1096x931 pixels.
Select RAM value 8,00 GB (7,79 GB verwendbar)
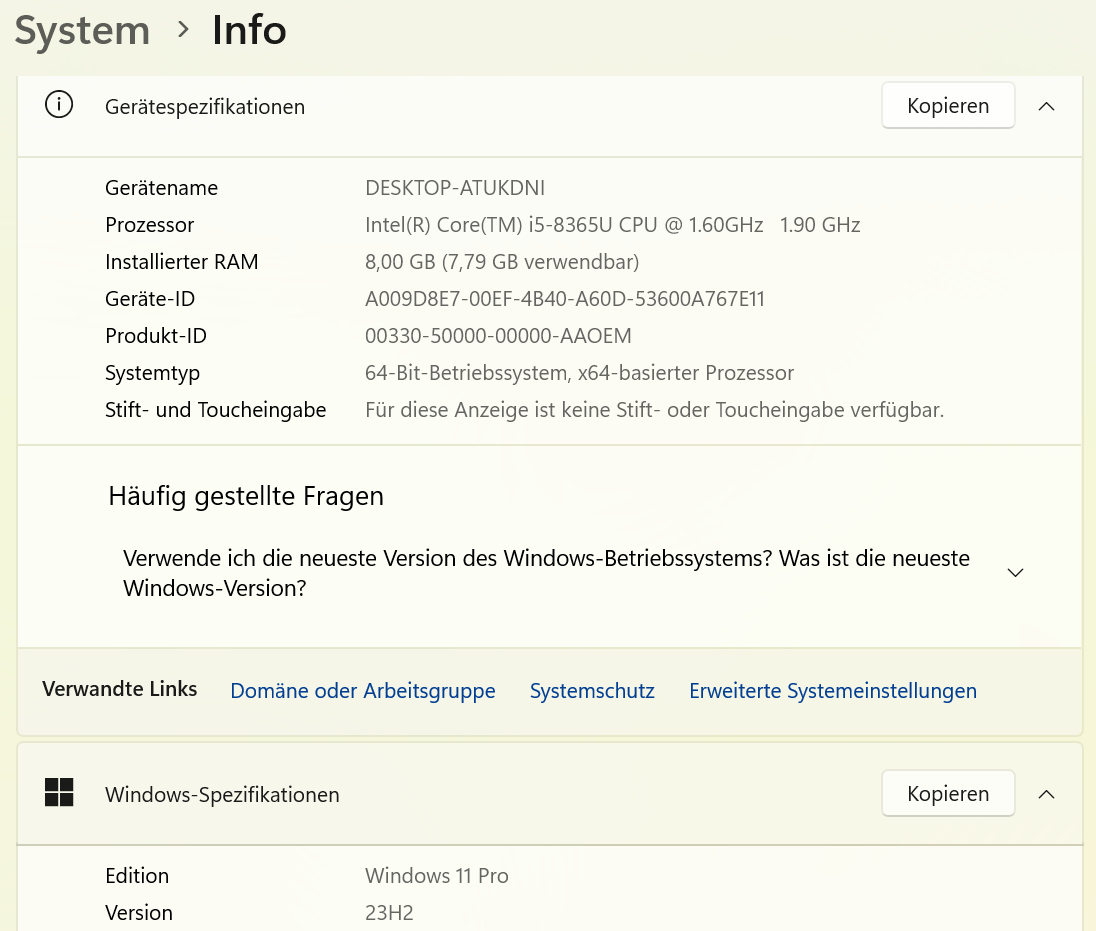[x=502, y=262]
